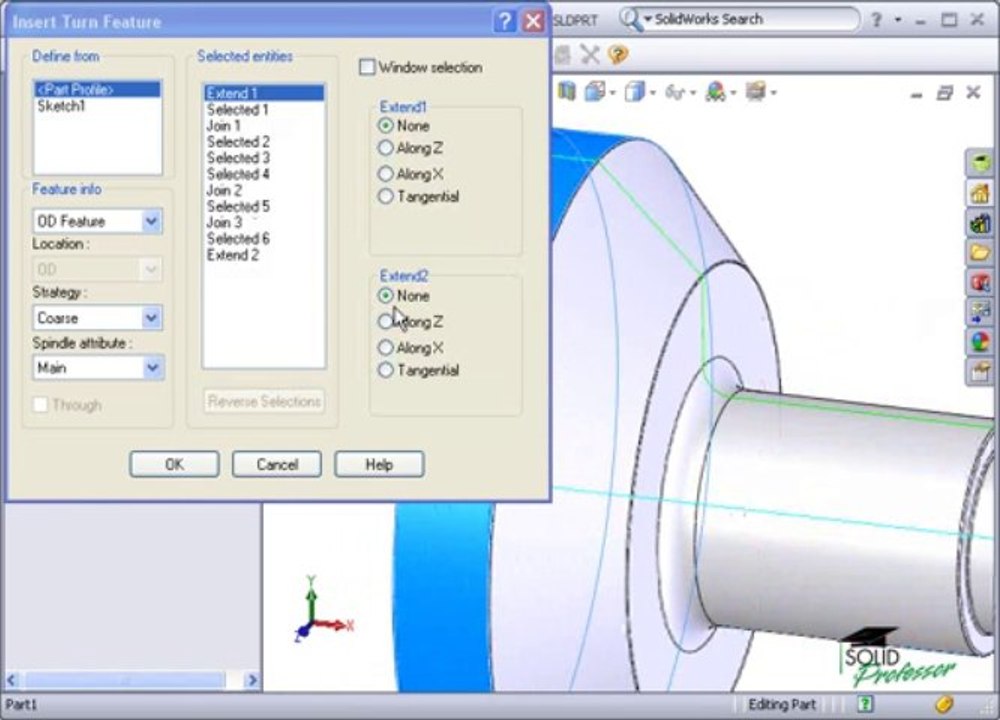
Task: Open the Design Library tab in task pane
Action: pos(981,223)
